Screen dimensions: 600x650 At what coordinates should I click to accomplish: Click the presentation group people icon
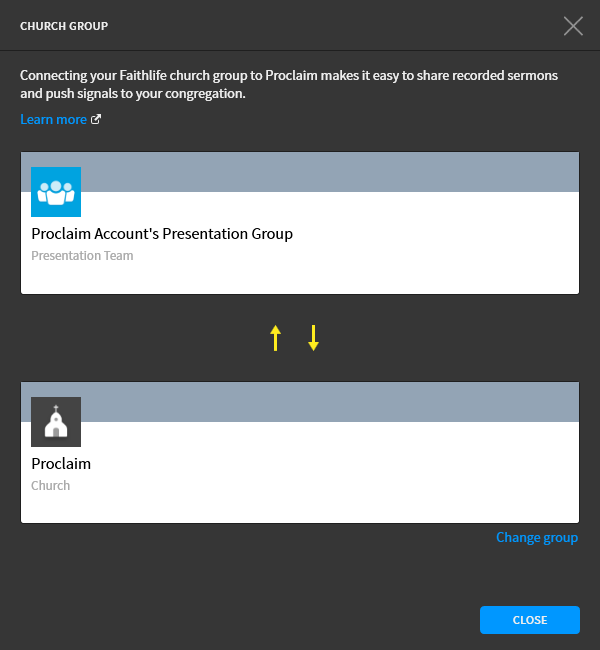point(56,192)
